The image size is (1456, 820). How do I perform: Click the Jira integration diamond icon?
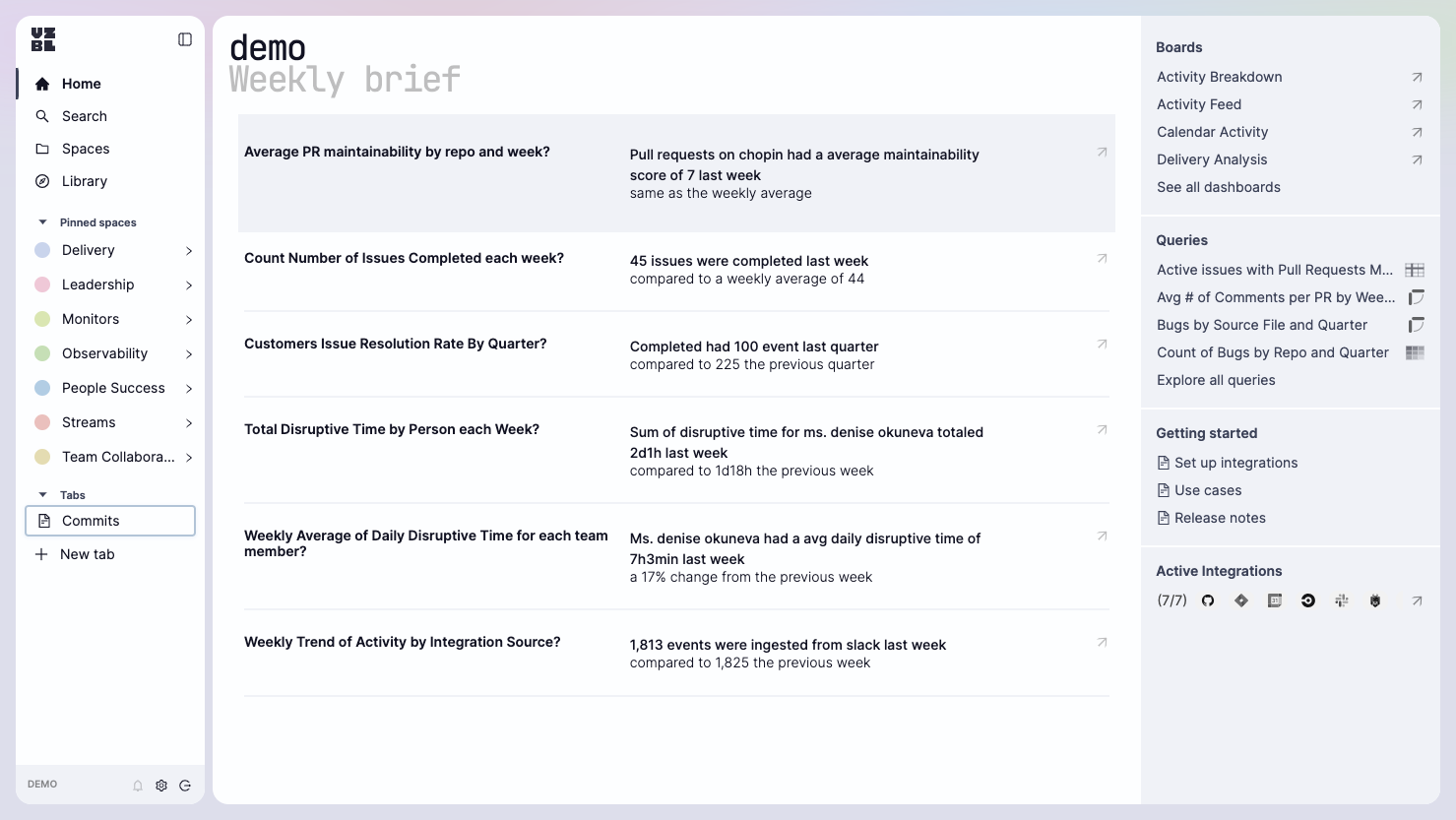pyautogui.click(x=1241, y=600)
